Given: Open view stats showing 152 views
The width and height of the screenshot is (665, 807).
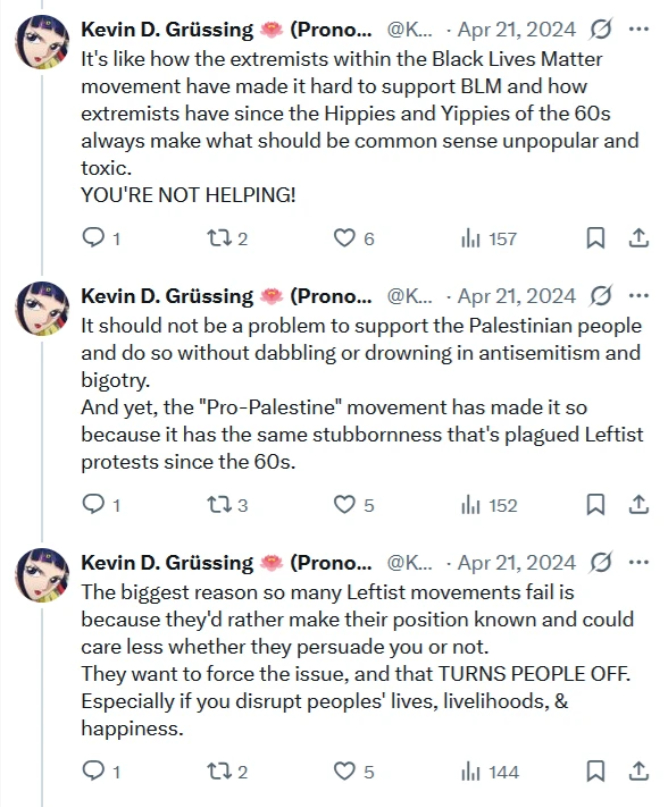Looking at the screenshot, I should 469,505.
